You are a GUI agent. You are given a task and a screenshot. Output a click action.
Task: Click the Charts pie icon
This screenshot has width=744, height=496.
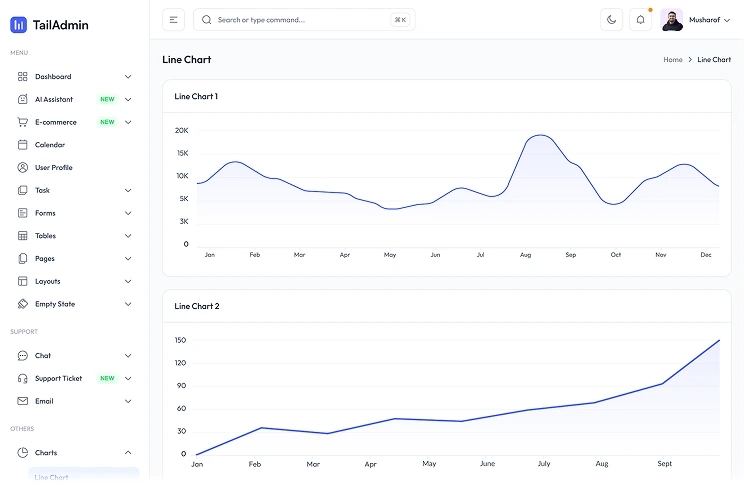[22, 453]
